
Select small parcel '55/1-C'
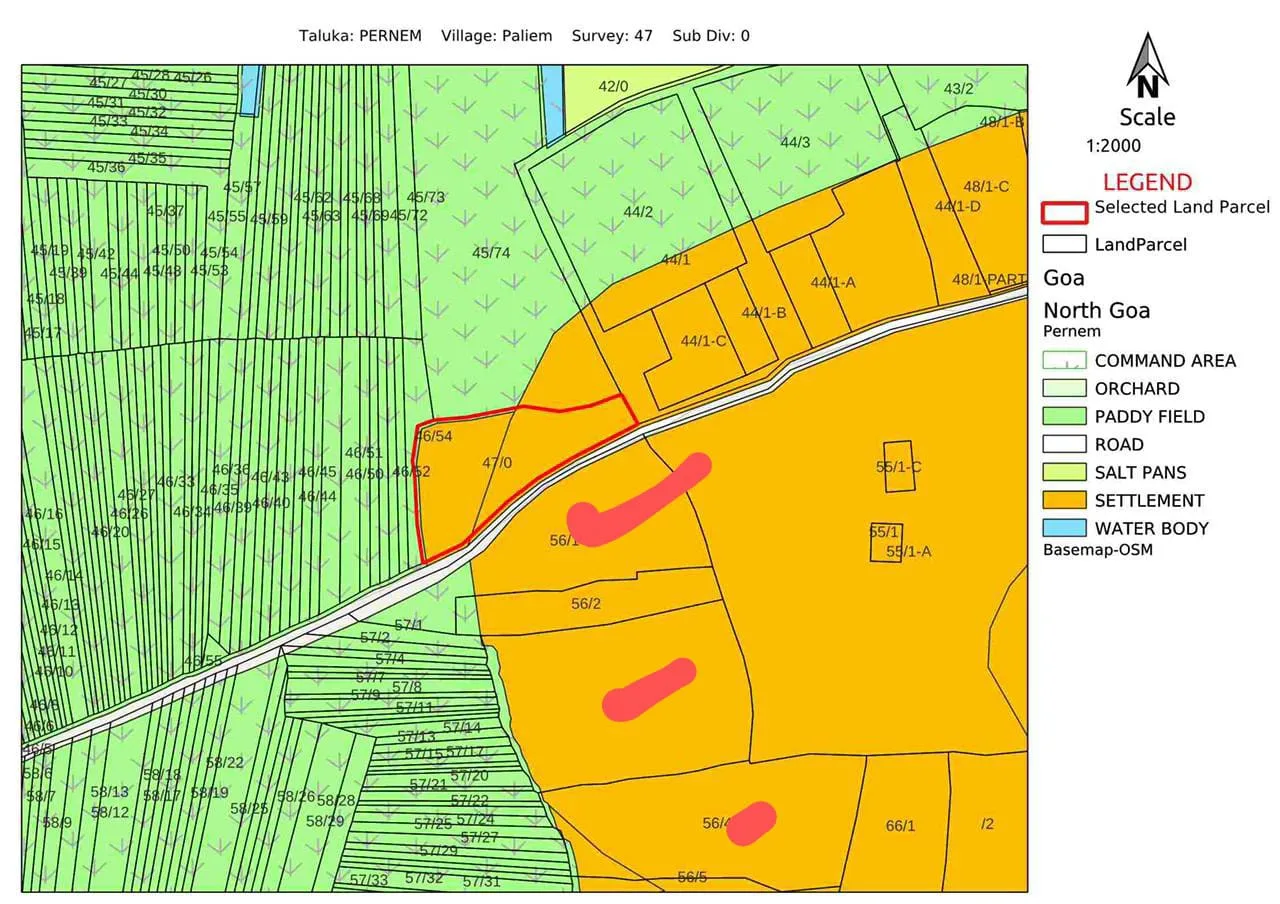[x=898, y=467]
